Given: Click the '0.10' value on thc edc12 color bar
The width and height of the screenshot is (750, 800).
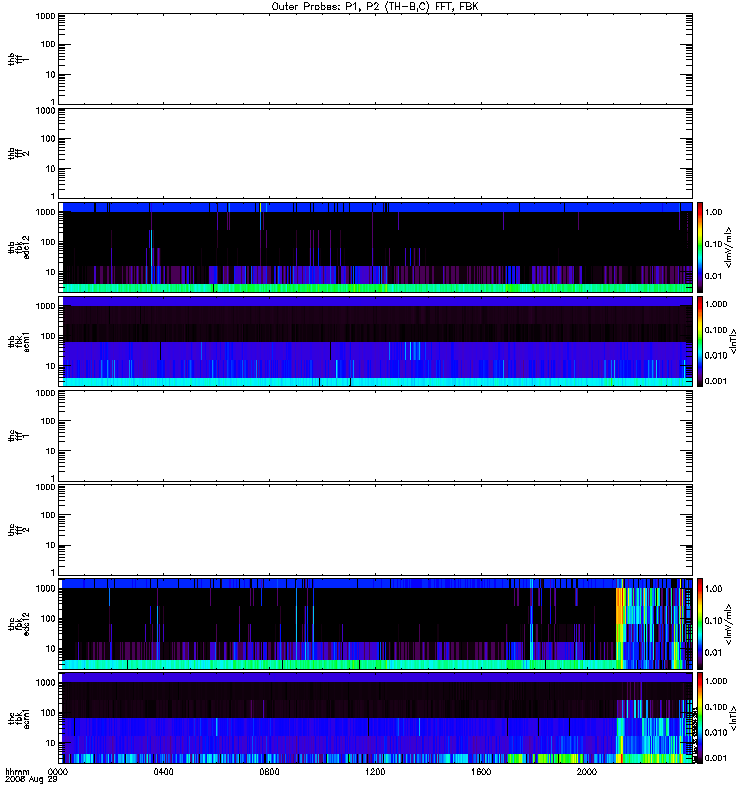Looking at the screenshot, I should [x=713, y=620].
